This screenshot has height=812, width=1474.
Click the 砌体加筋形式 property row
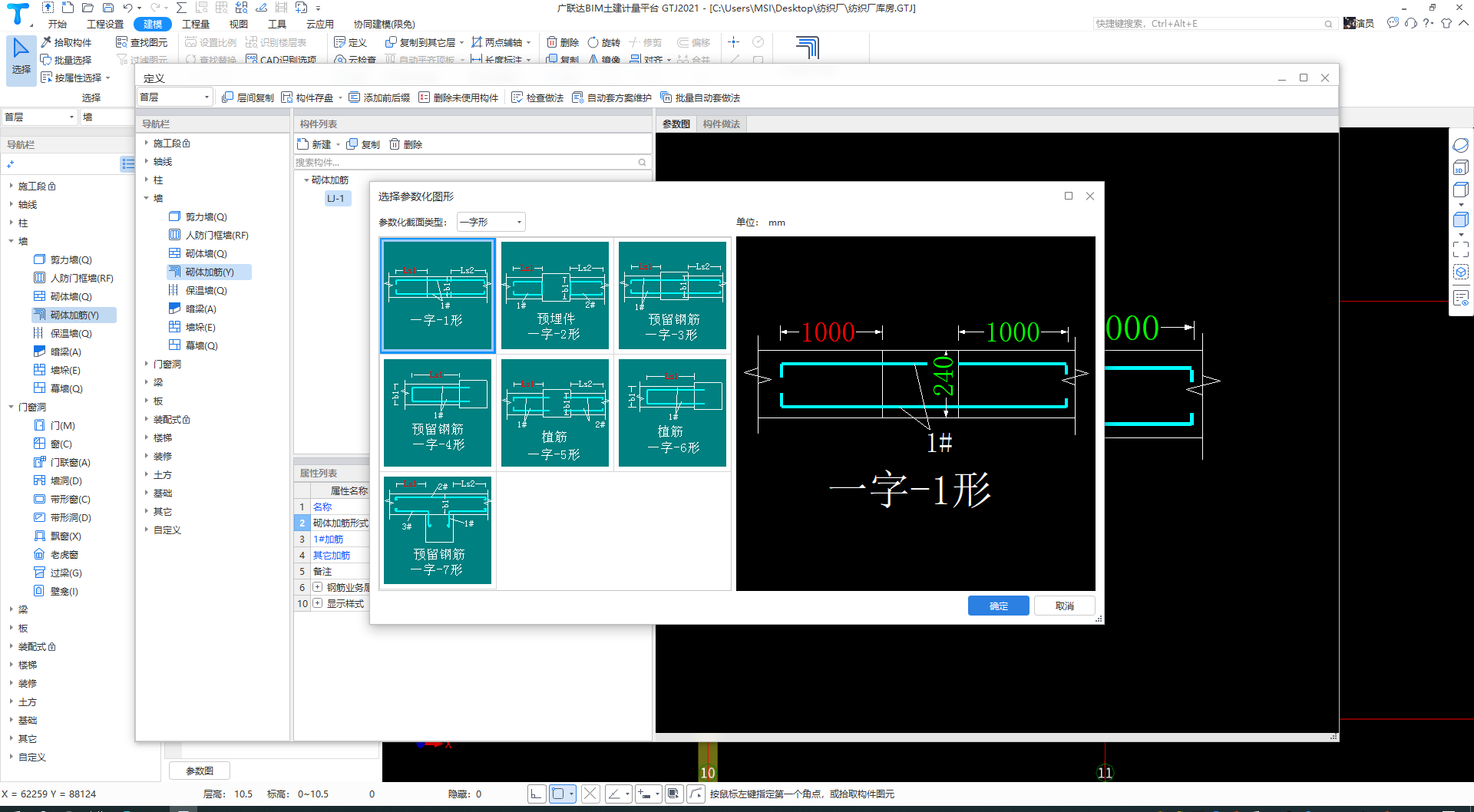click(340, 523)
